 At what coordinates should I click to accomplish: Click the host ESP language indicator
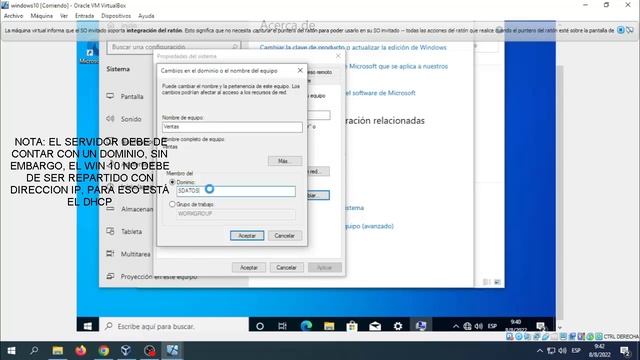click(576, 351)
